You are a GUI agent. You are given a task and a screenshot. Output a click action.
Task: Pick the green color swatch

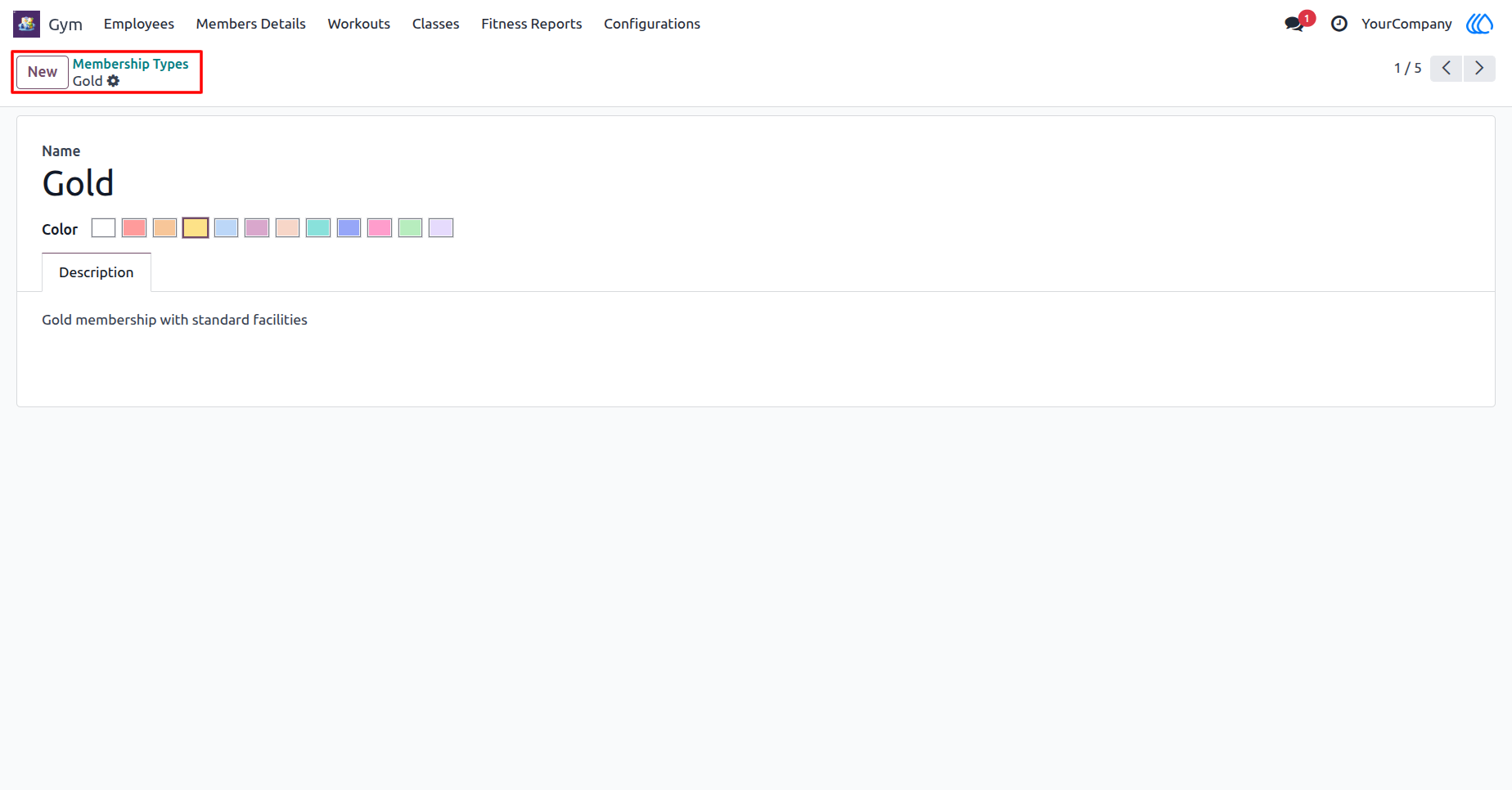[x=410, y=228]
